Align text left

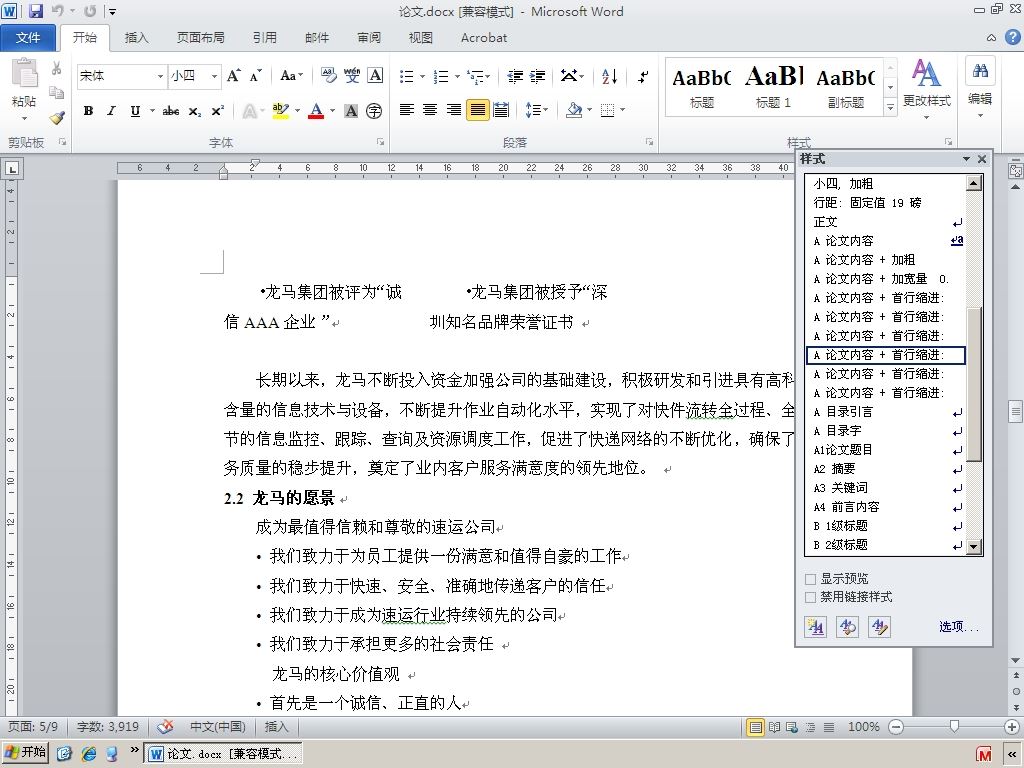[x=407, y=110]
